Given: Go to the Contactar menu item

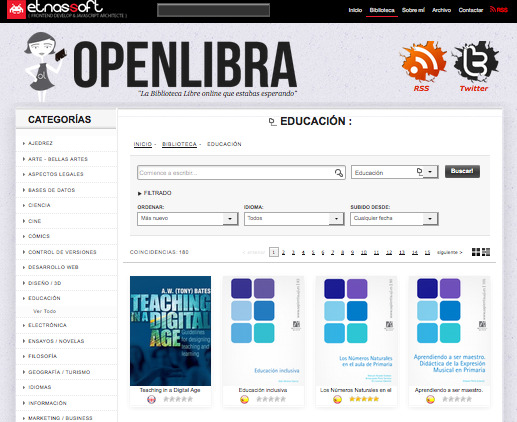Looking at the screenshot, I should point(471,10).
